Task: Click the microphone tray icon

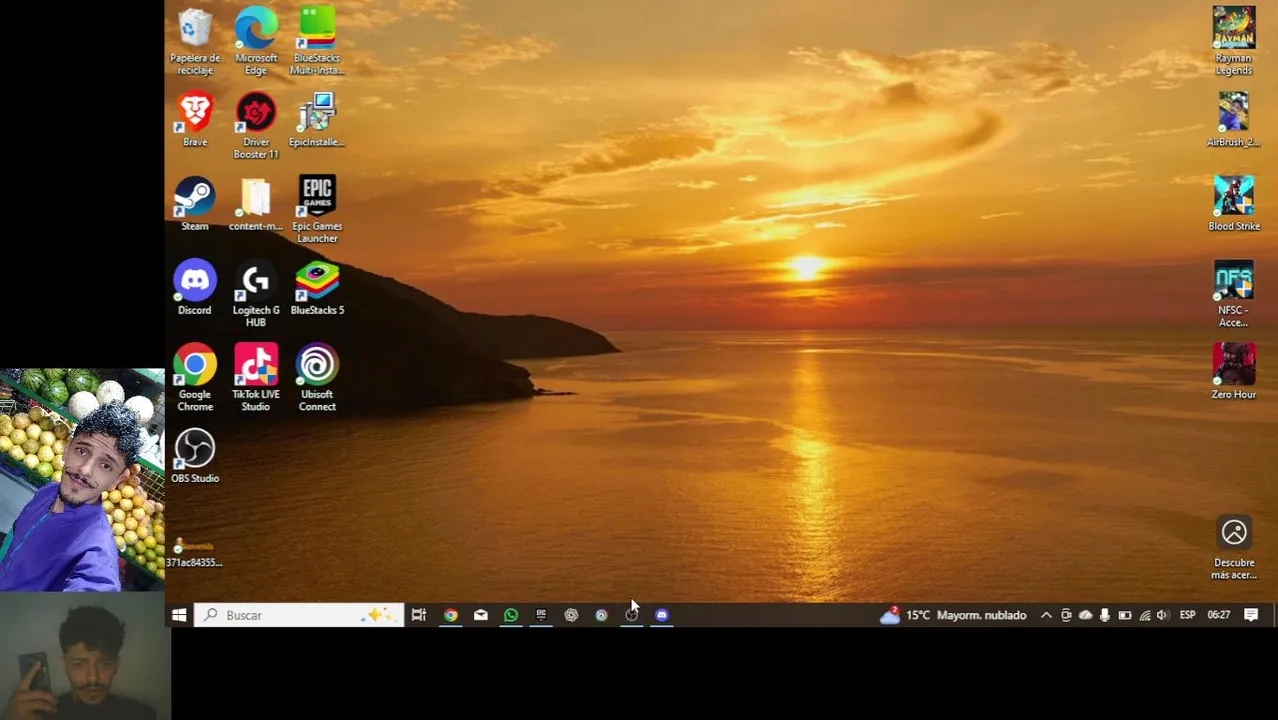Action: (x=1104, y=615)
